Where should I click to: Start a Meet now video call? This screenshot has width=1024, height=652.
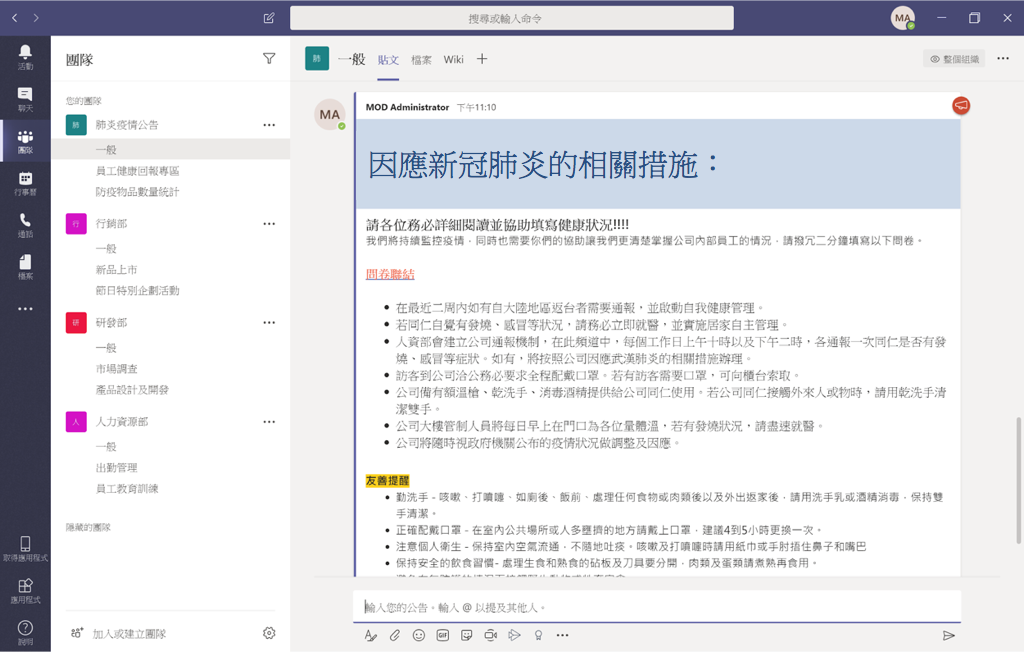tap(491, 635)
